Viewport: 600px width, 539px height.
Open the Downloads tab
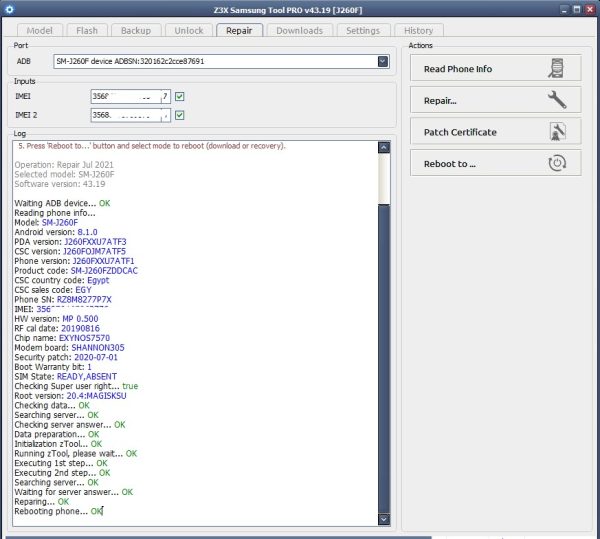click(299, 30)
